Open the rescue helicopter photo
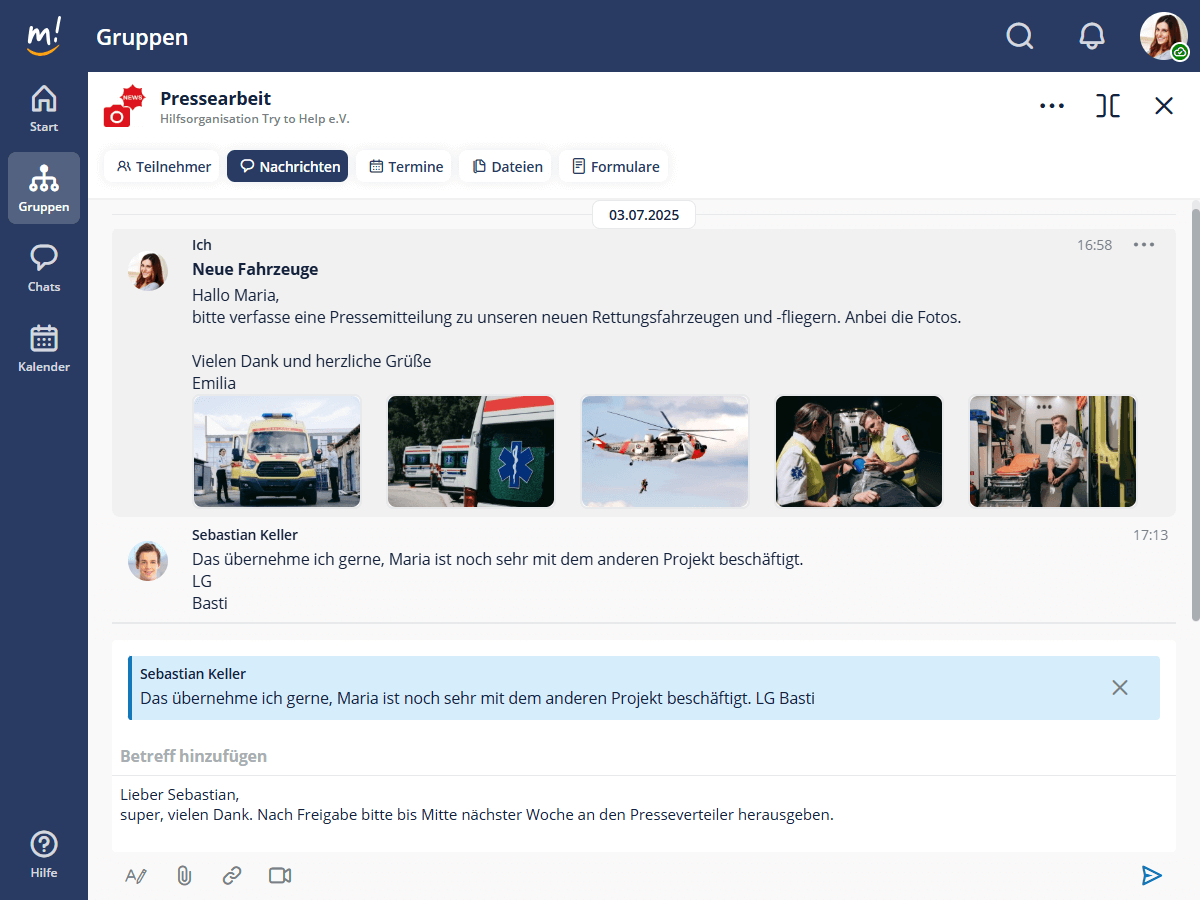This screenshot has height=900, width=1200. 665,451
